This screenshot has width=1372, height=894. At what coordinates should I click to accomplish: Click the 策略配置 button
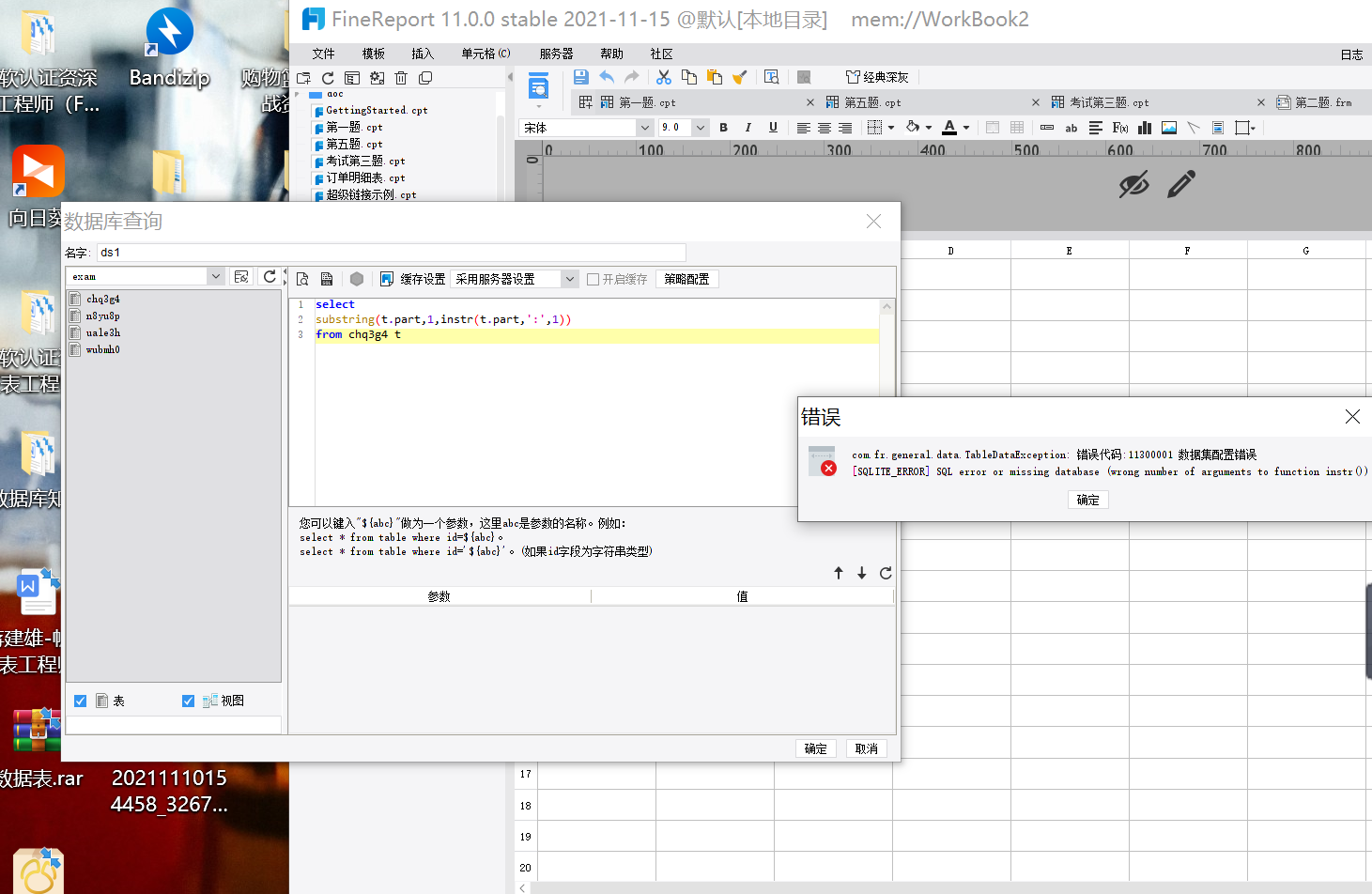click(686, 279)
